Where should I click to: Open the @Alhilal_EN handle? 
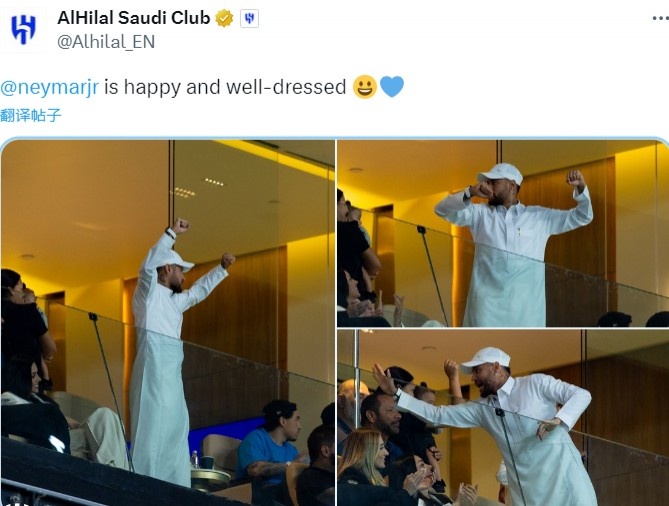(106, 42)
